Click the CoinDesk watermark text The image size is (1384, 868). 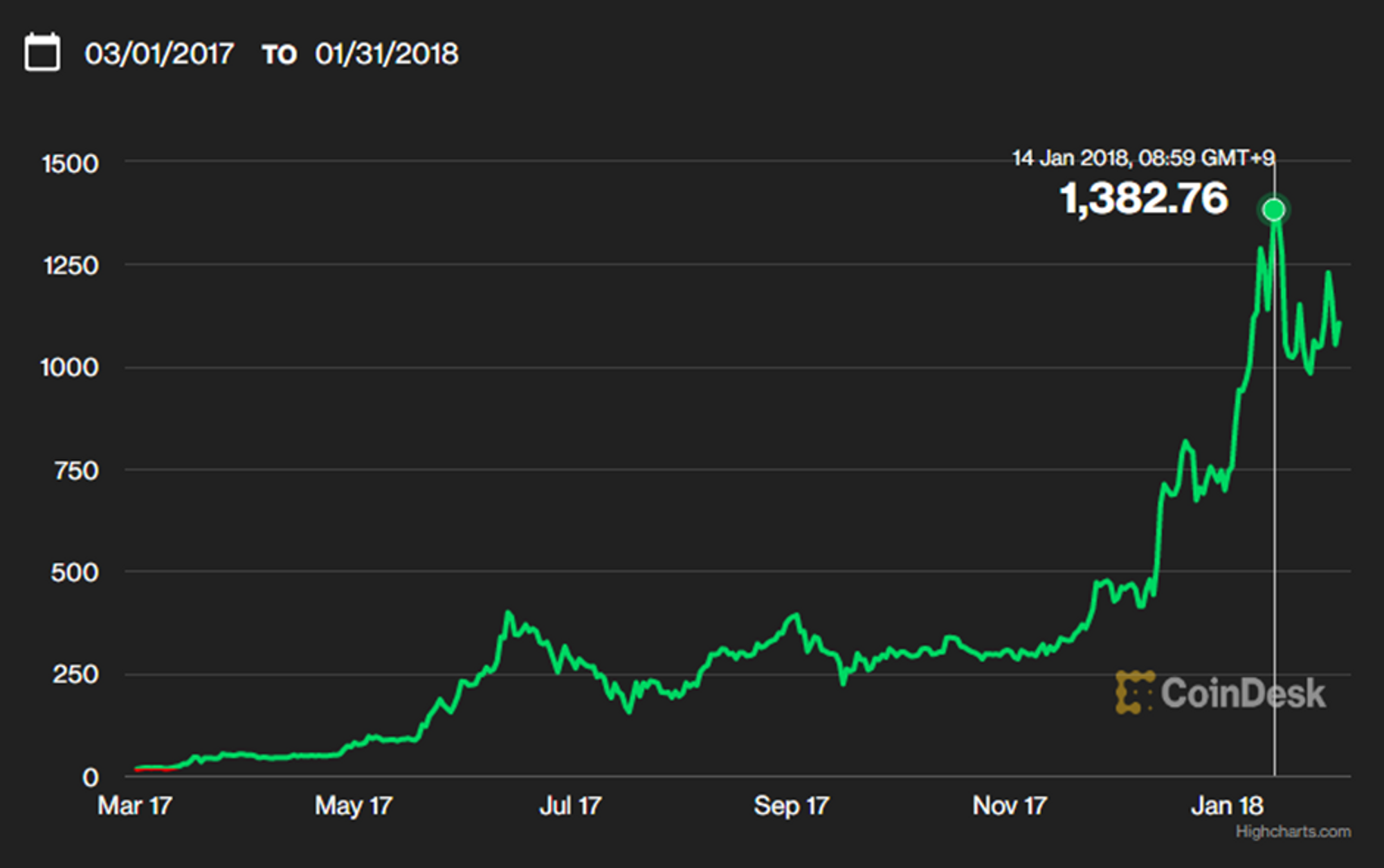tap(1244, 693)
